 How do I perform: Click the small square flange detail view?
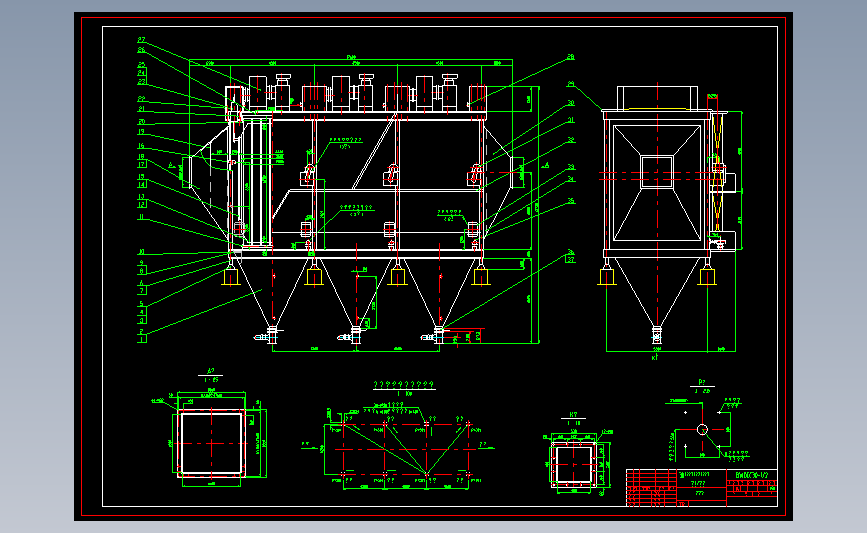pyautogui.click(x=574, y=465)
